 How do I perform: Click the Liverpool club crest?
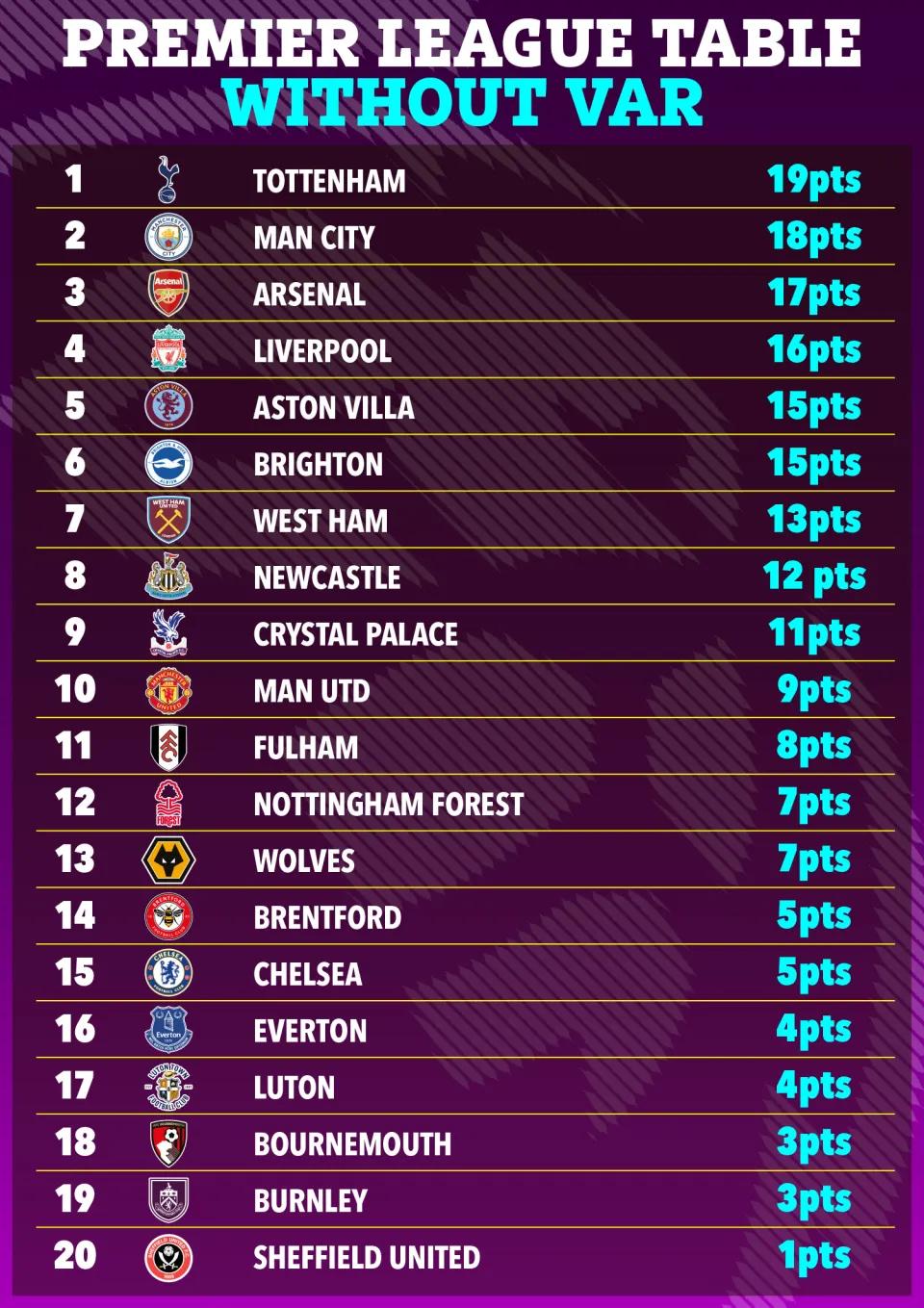click(168, 350)
